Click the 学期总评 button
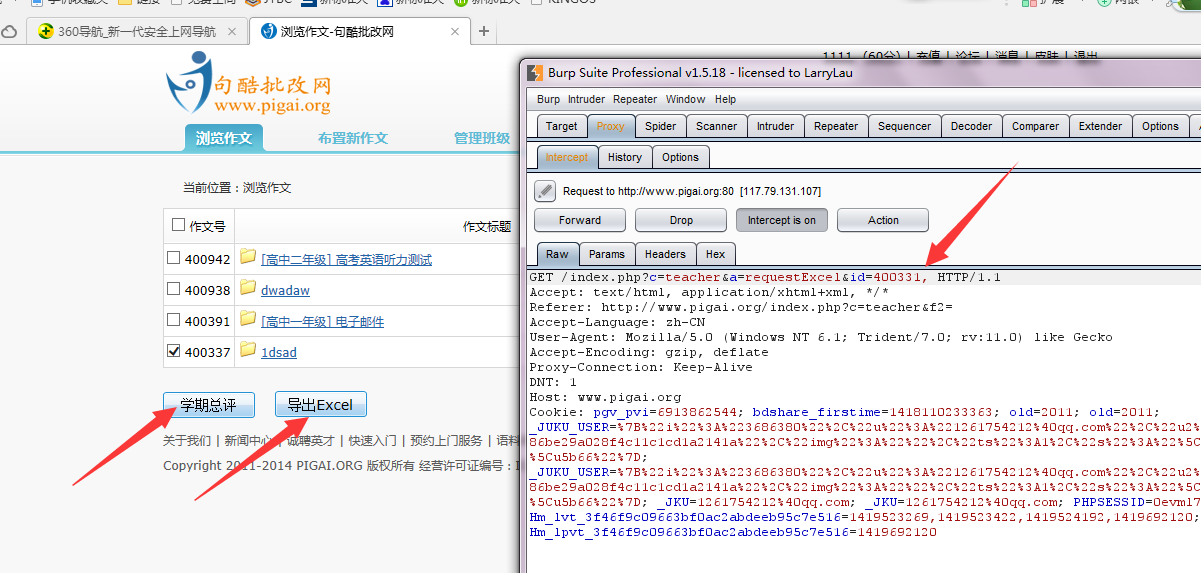Viewport: 1201px width, 573px height. [209, 405]
